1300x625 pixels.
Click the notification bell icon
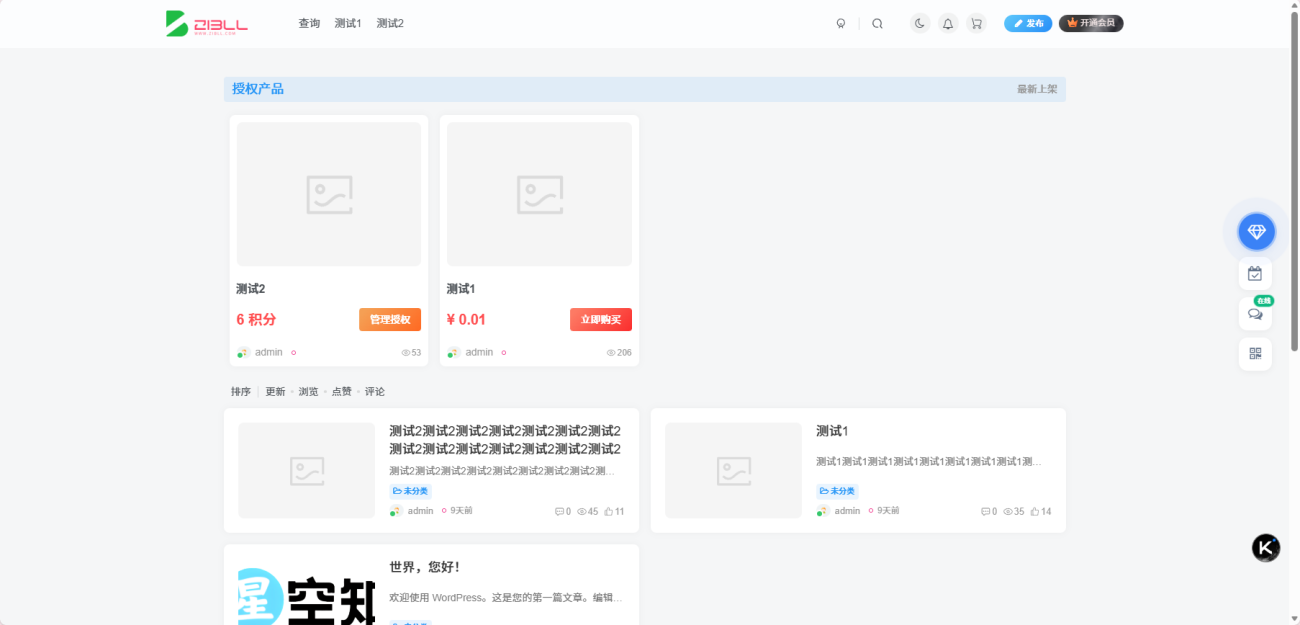click(x=948, y=24)
